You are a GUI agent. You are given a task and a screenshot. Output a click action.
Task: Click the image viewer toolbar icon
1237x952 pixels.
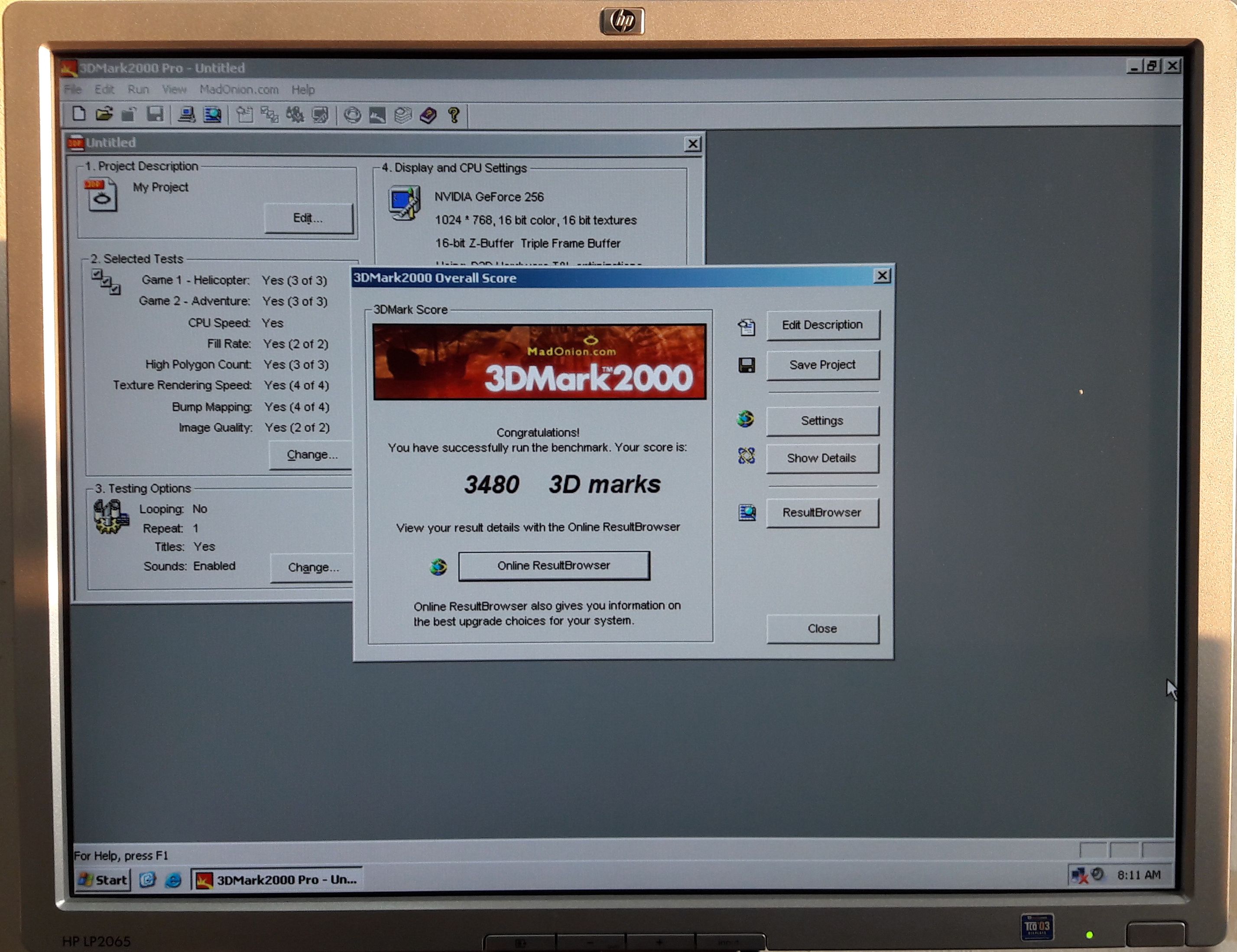click(x=377, y=116)
